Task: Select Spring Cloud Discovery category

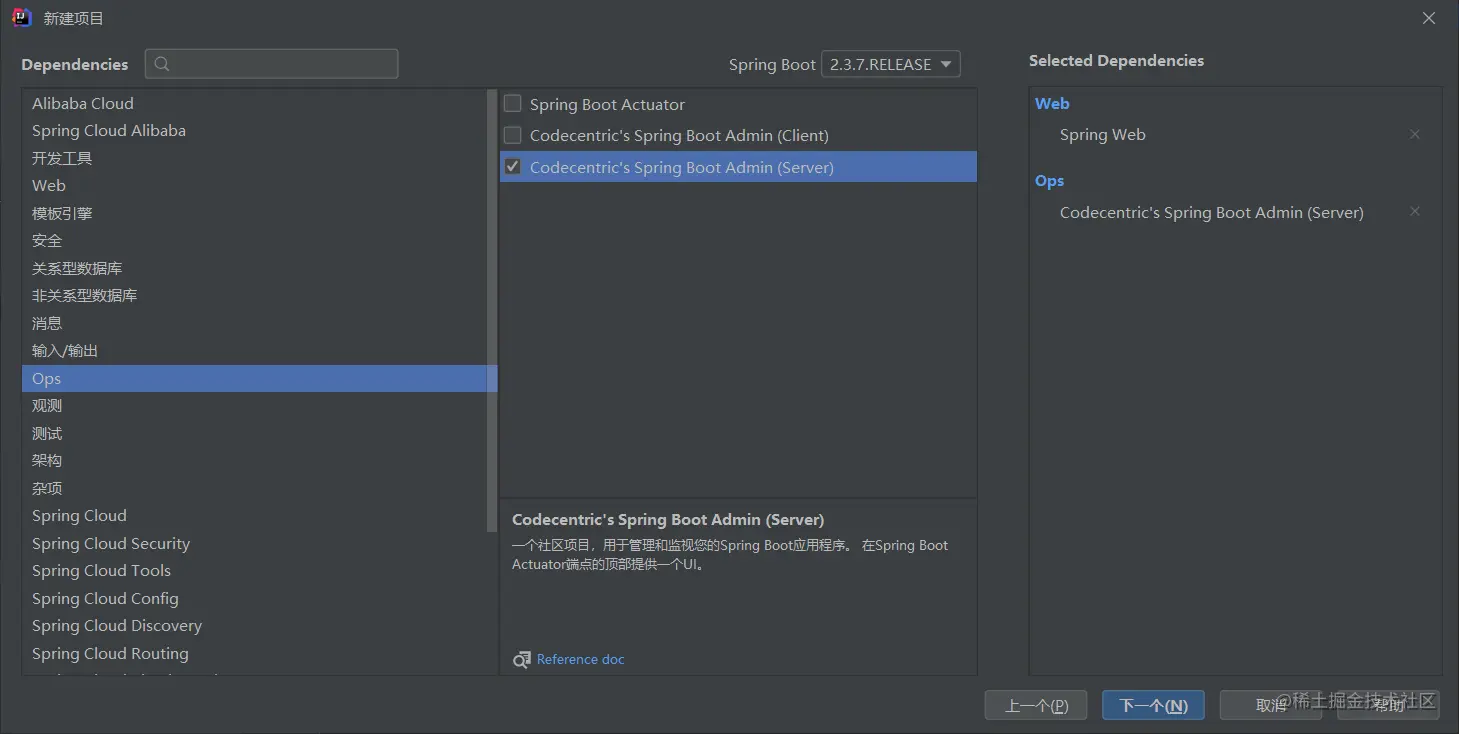Action: pyautogui.click(x=254, y=625)
